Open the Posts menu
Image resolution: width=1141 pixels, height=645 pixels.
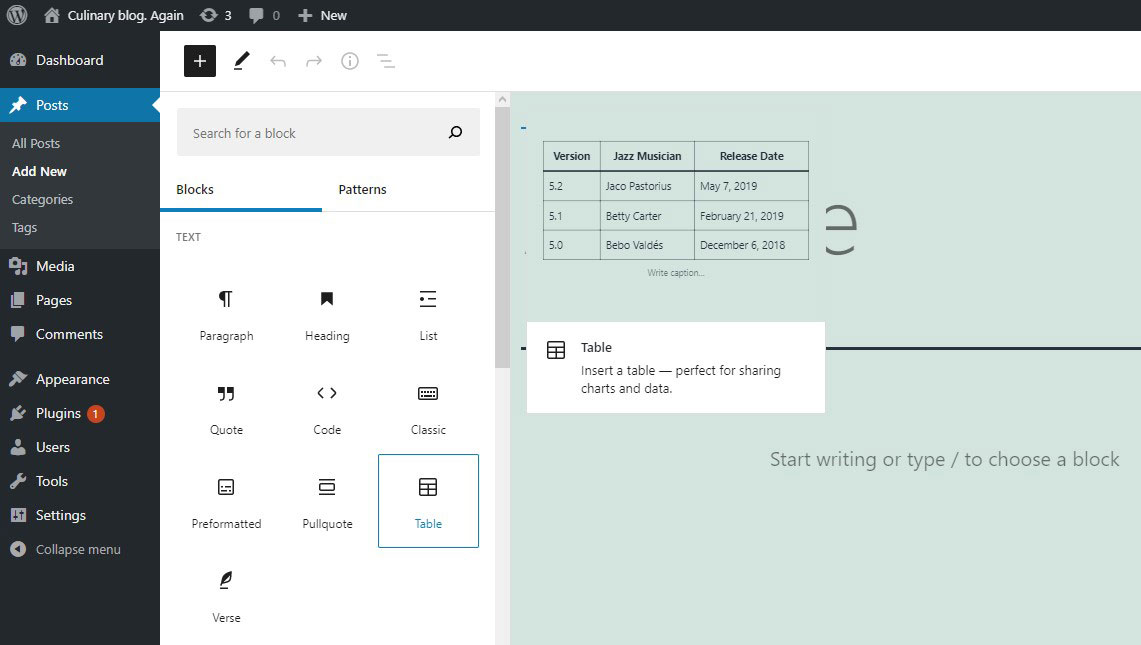[79, 106]
